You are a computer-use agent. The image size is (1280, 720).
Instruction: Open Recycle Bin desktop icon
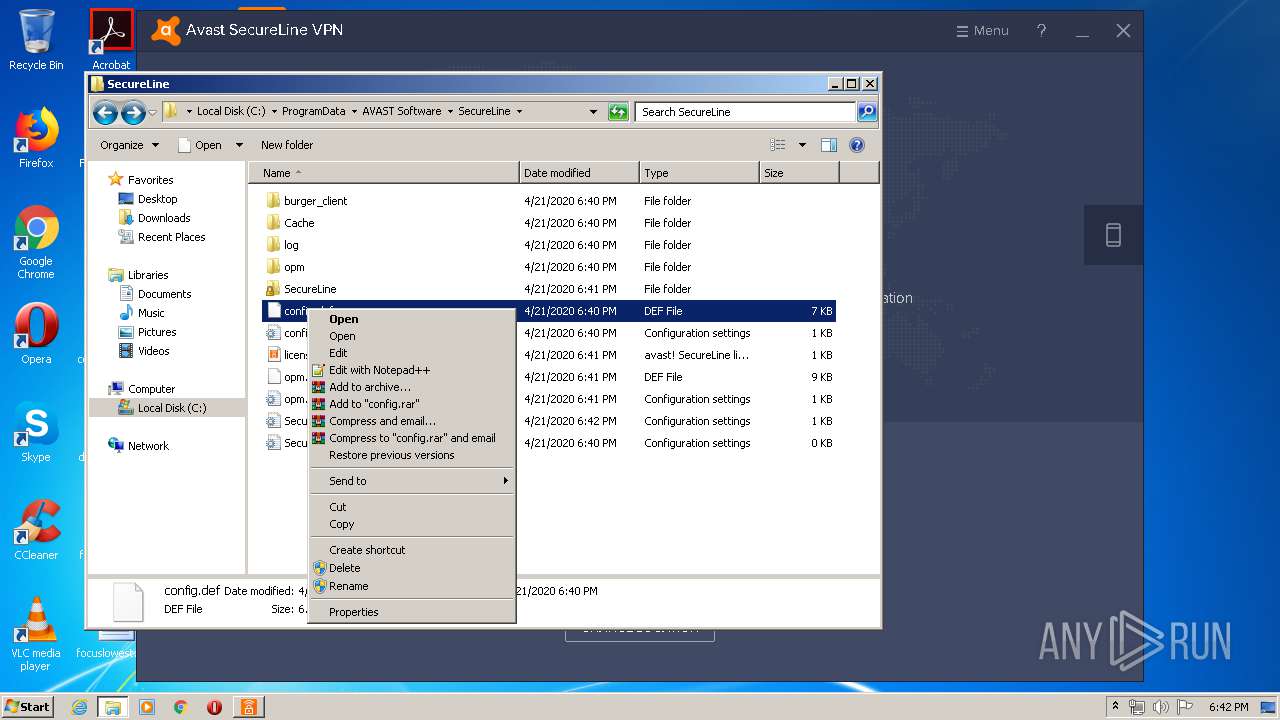point(36,40)
